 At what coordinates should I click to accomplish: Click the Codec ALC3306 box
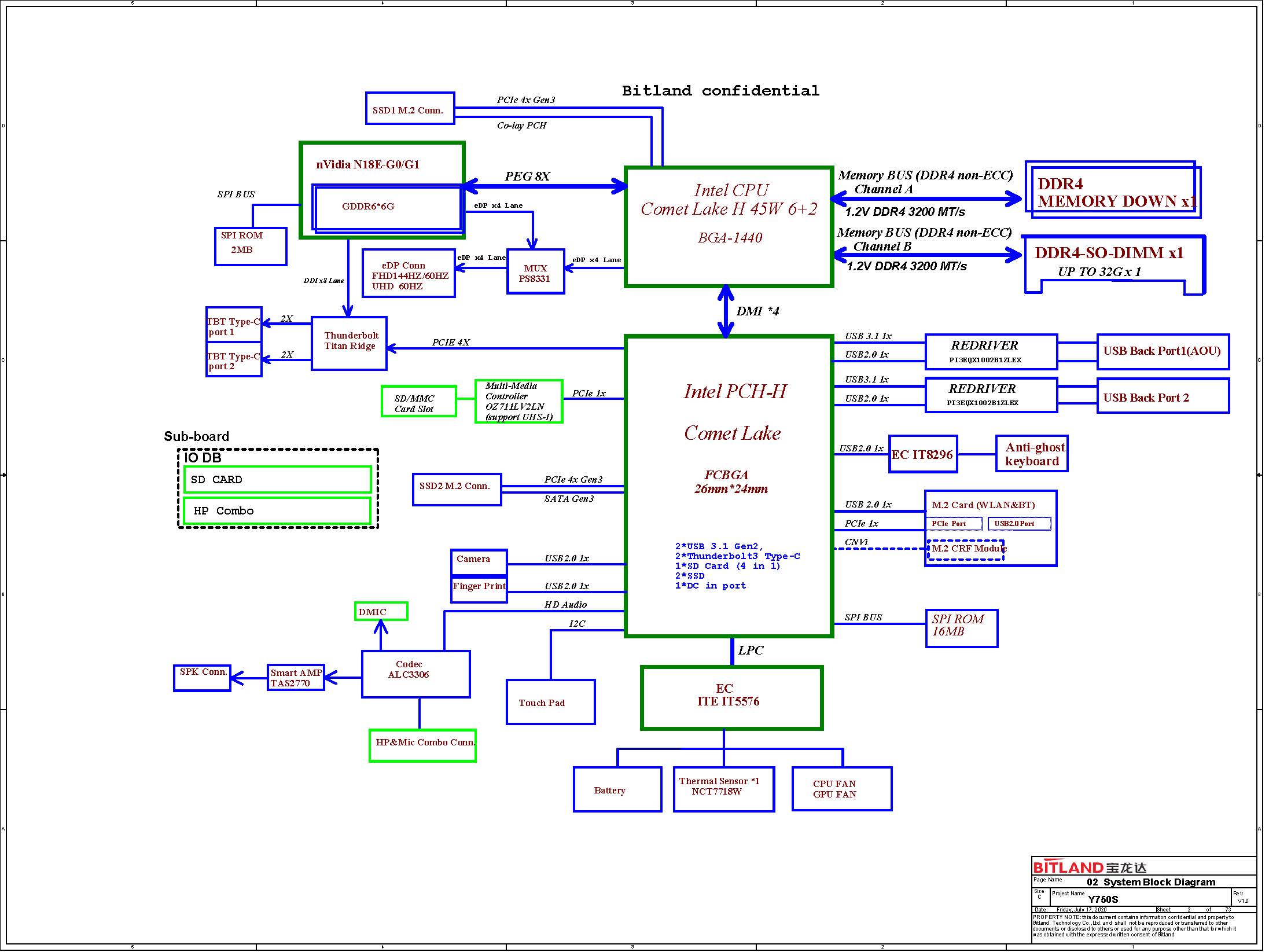tap(415, 674)
